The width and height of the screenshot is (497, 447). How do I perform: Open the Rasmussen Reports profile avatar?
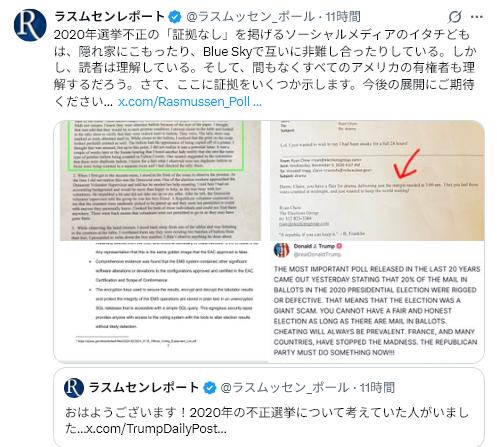(x=30, y=25)
